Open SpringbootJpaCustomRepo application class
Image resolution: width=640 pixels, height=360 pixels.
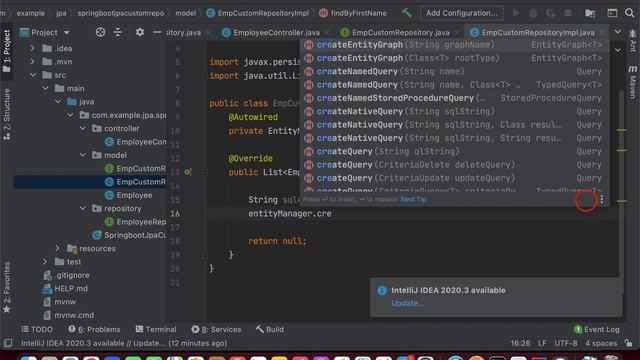[x=130, y=235]
